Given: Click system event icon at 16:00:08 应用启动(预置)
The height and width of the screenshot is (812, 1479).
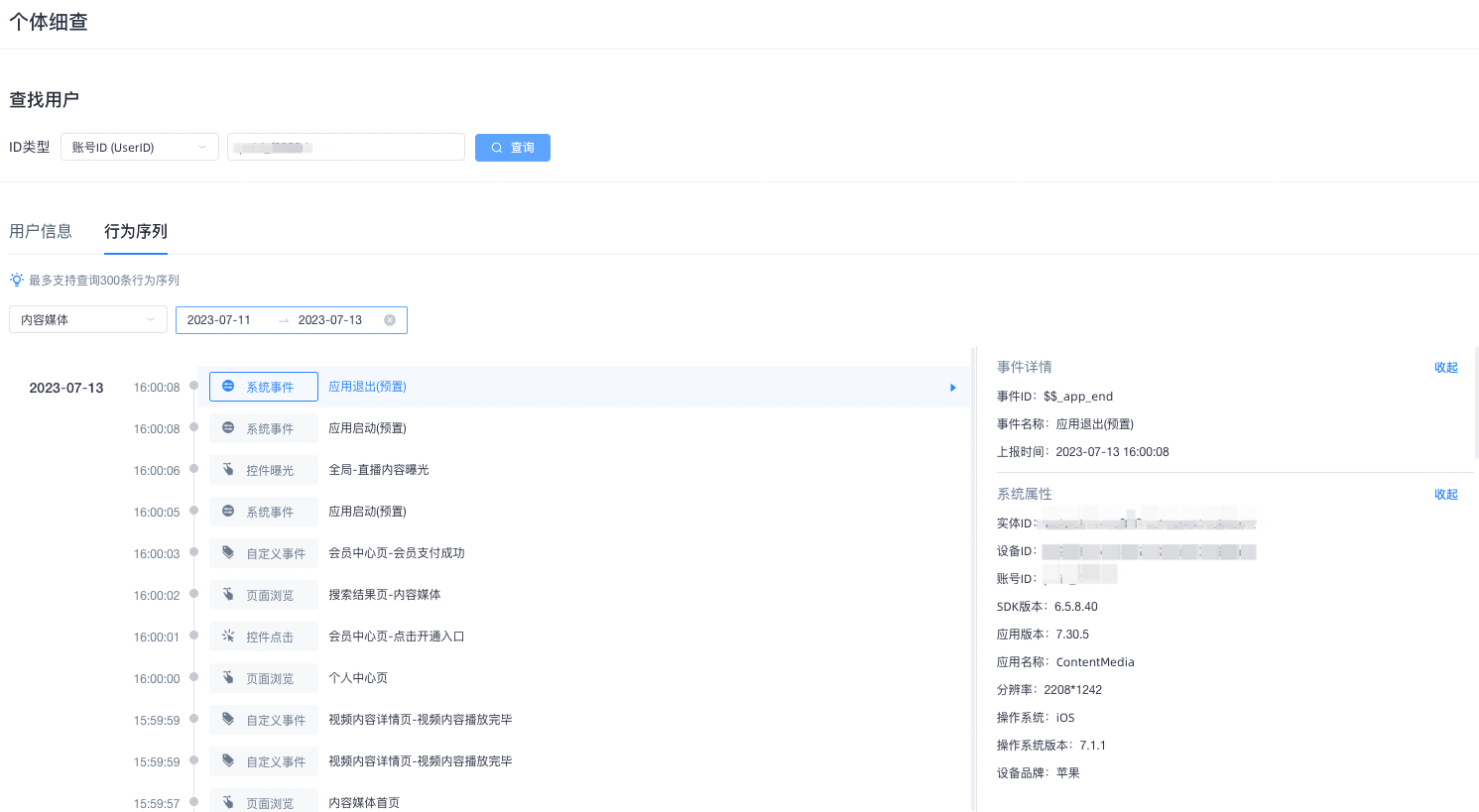Looking at the screenshot, I should pyautogui.click(x=228, y=427).
